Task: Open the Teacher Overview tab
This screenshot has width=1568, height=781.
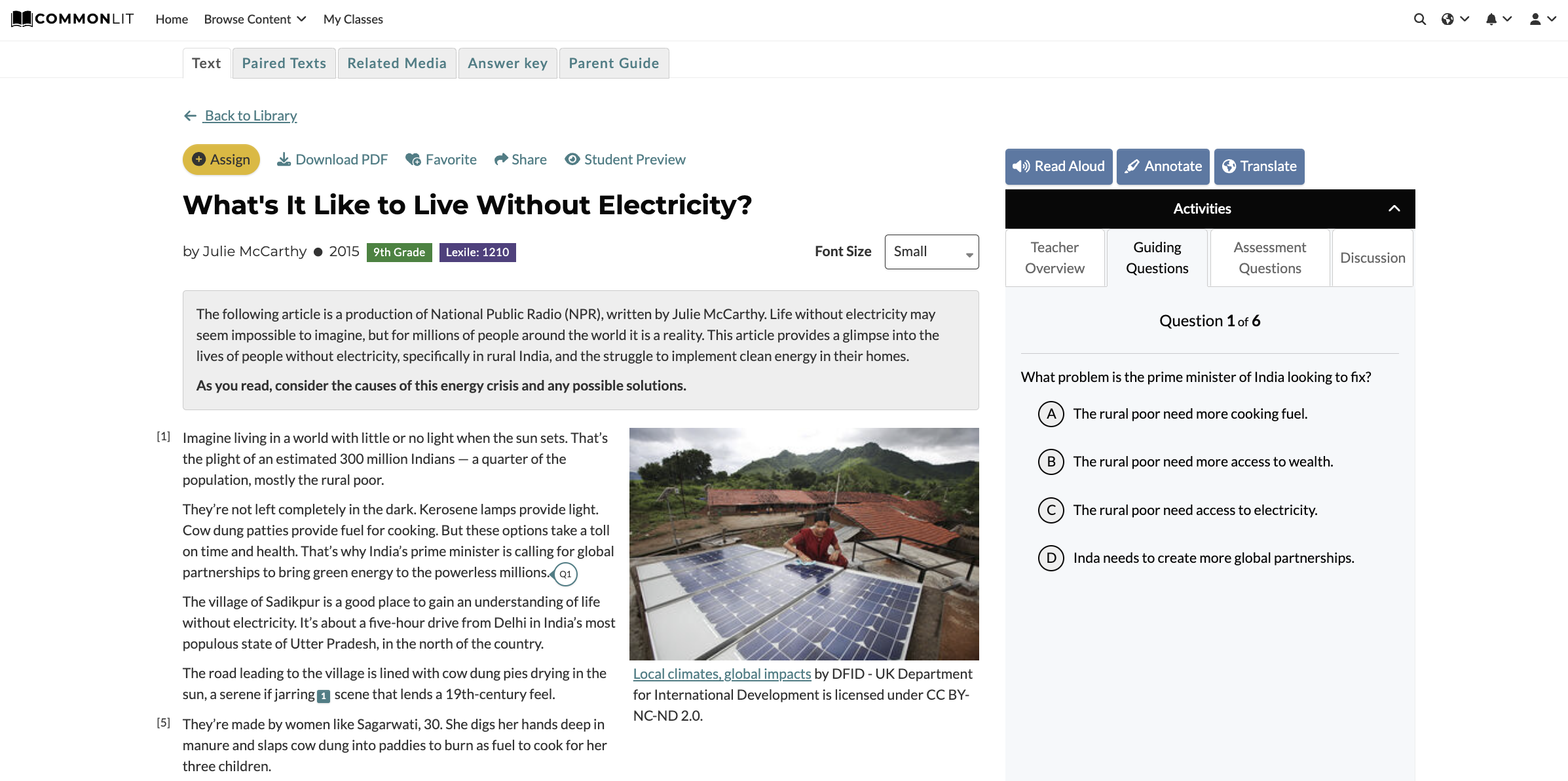Action: [x=1055, y=257]
